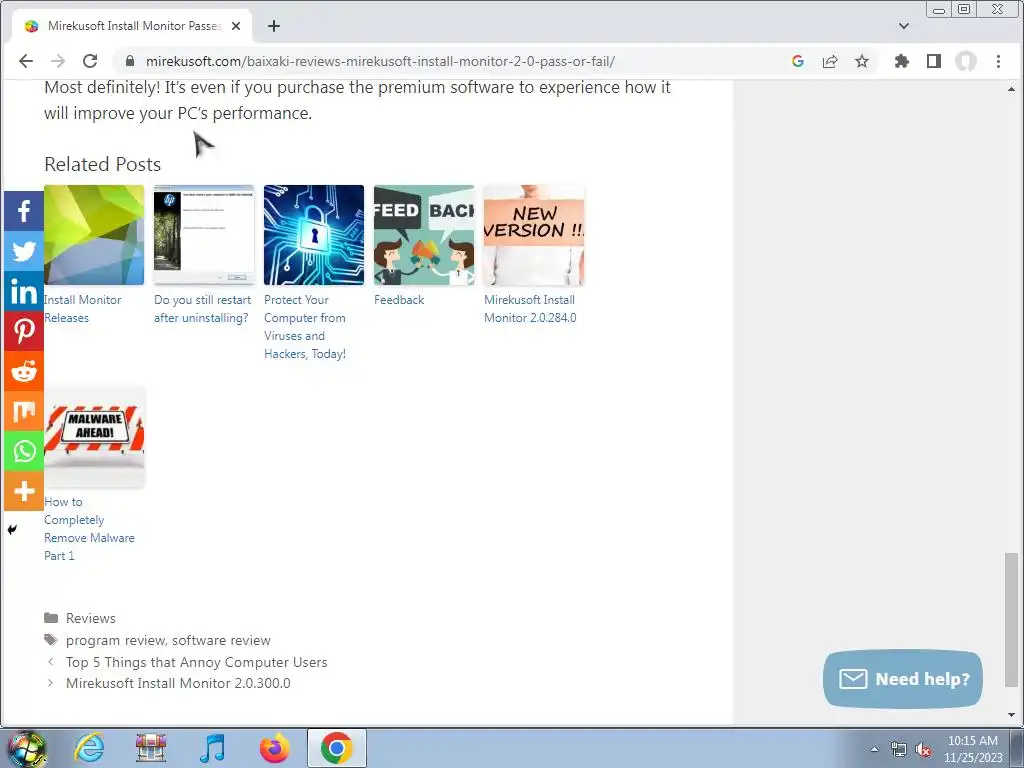
Task: Click the vertical scrollbar thumb
Action: click(x=1011, y=620)
